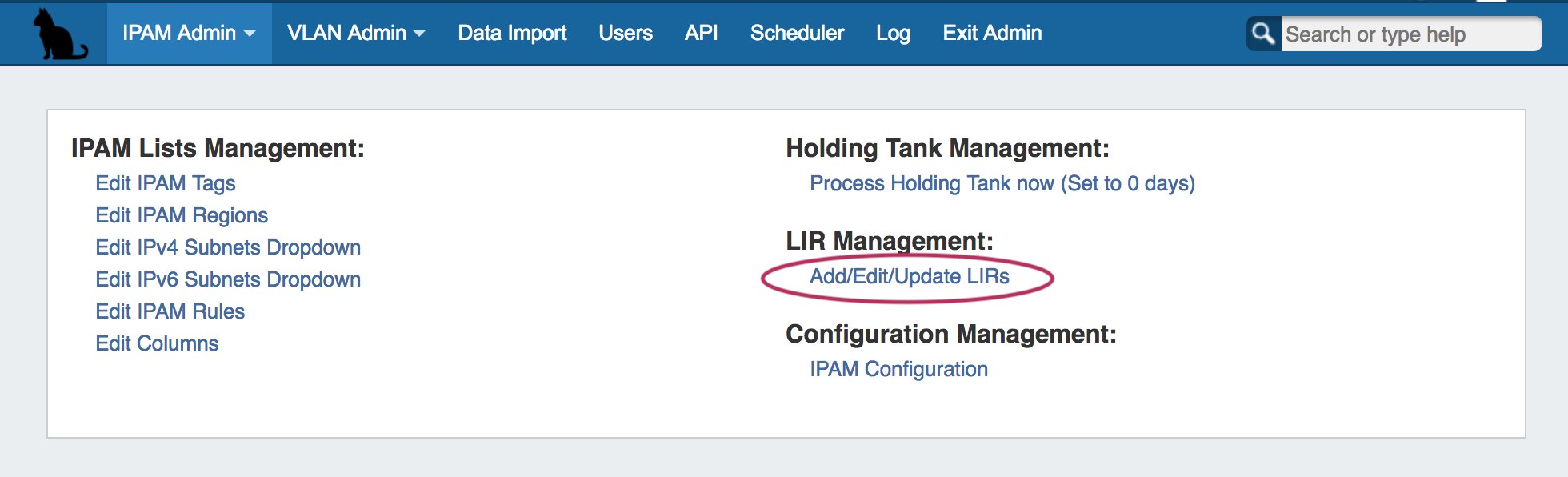Open the Scheduler page
1568x477 pixels.
click(797, 33)
